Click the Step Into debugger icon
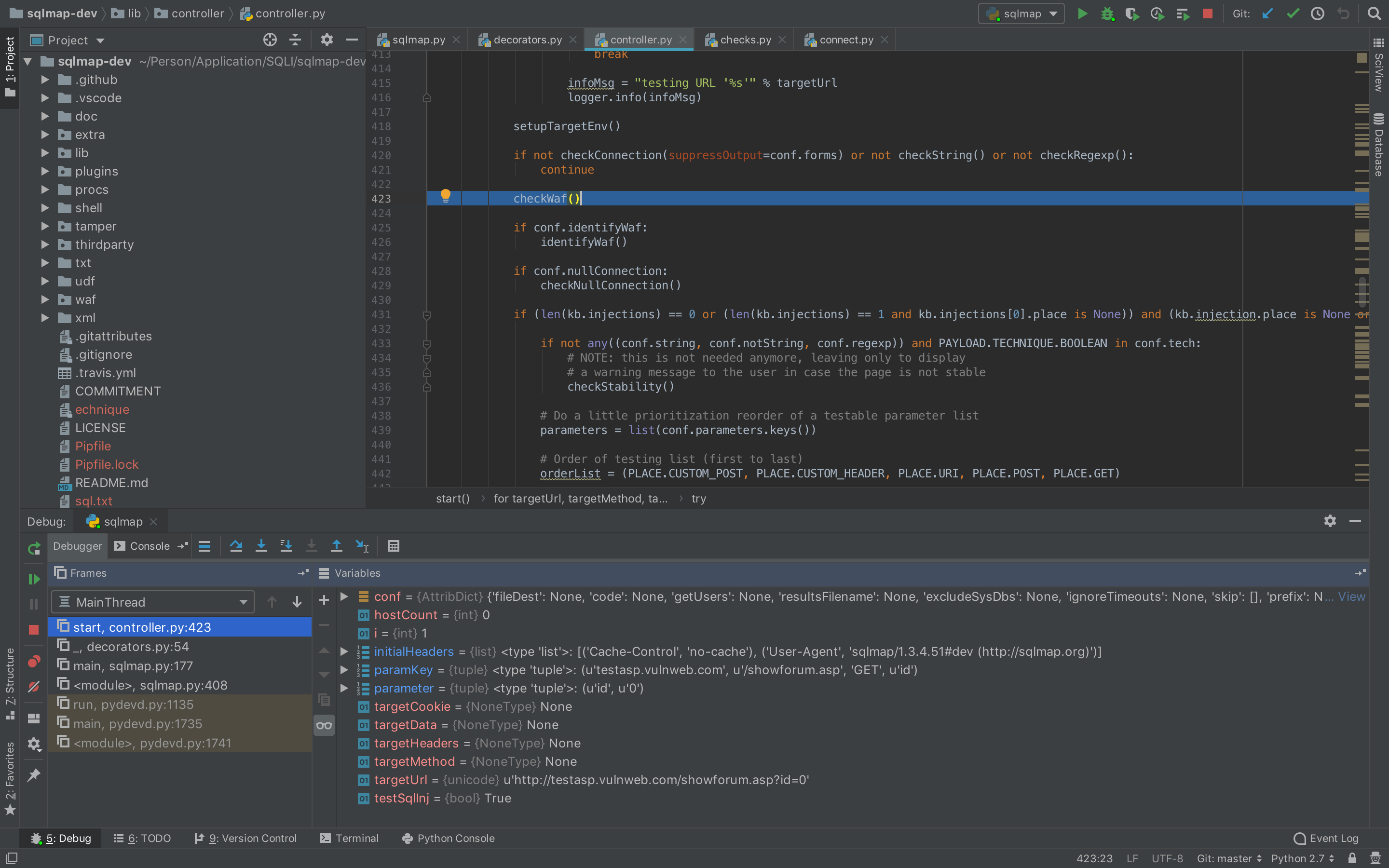The width and height of the screenshot is (1389, 868). [261, 546]
